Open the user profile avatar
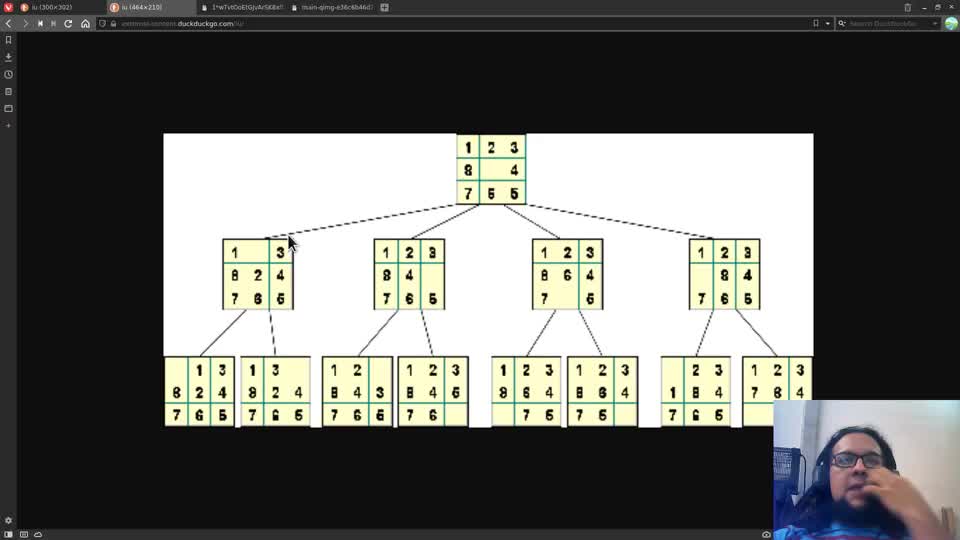The width and height of the screenshot is (960, 540). point(951,23)
